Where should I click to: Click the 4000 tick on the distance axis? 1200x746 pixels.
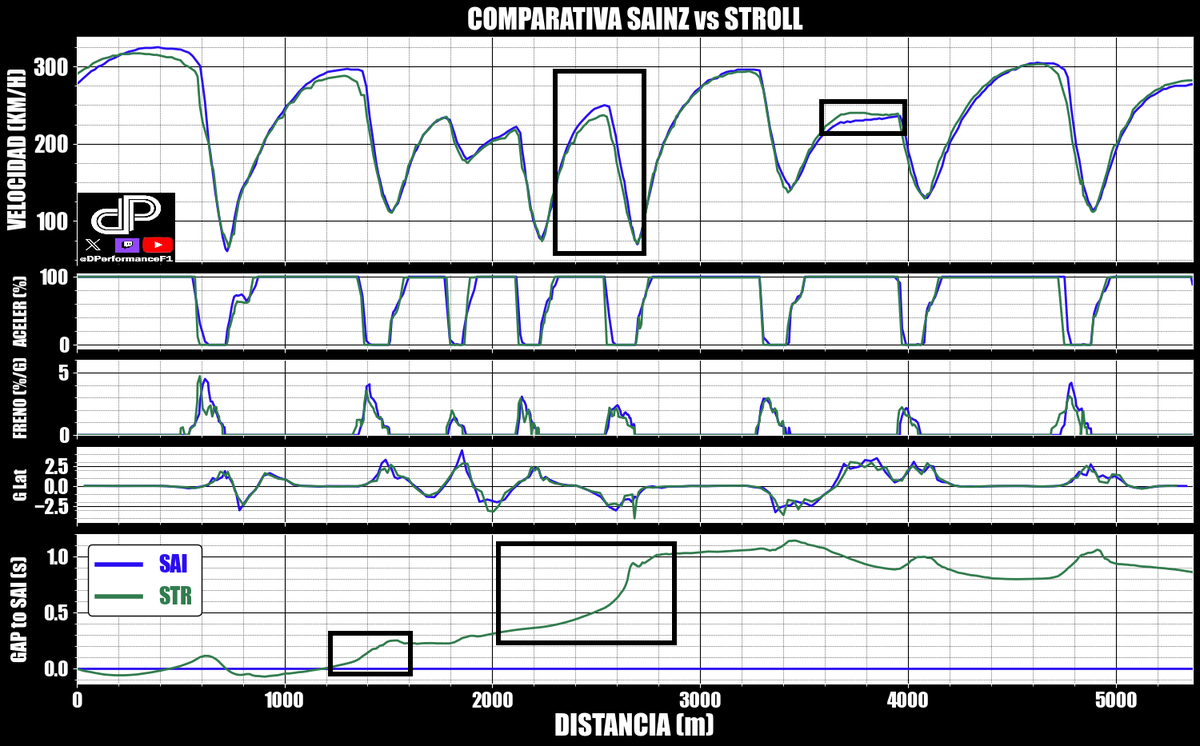tap(908, 699)
